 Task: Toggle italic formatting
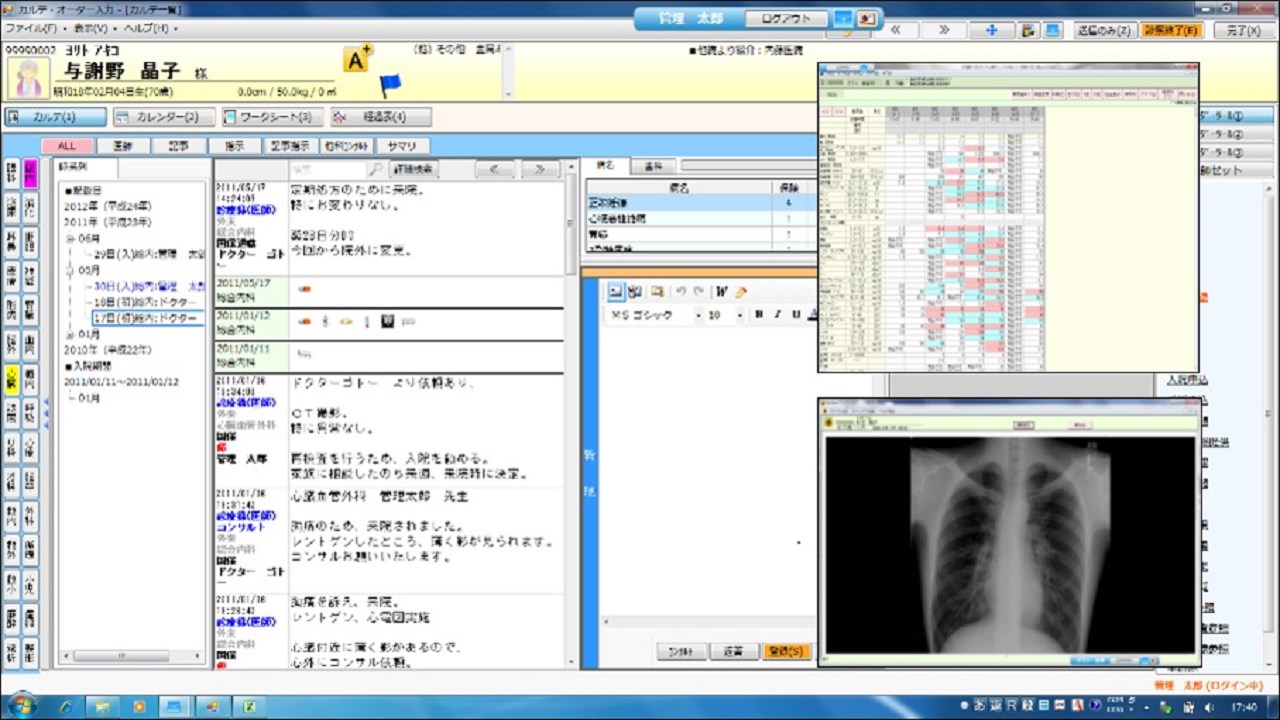(x=778, y=315)
